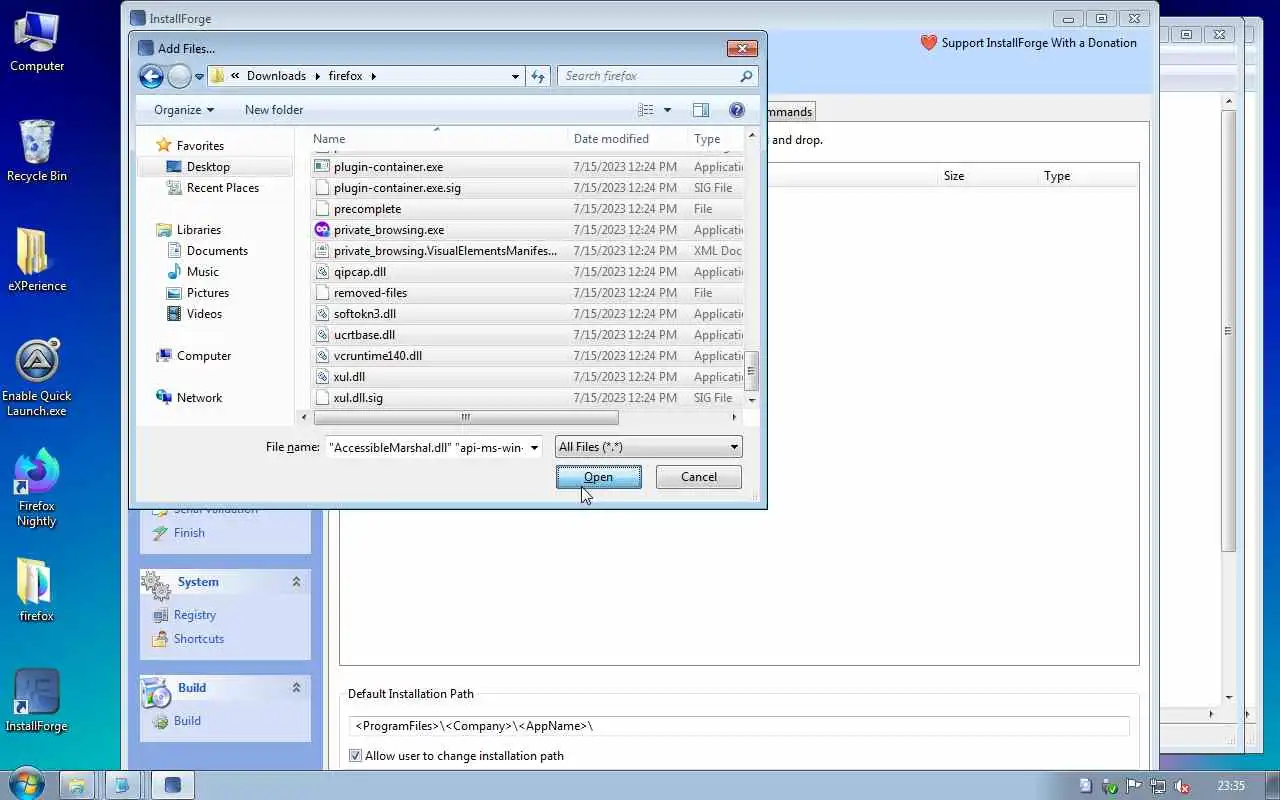Viewport: 1280px width, 800px height.
Task: Click the horizontal scrollbar in file list
Action: click(465, 418)
